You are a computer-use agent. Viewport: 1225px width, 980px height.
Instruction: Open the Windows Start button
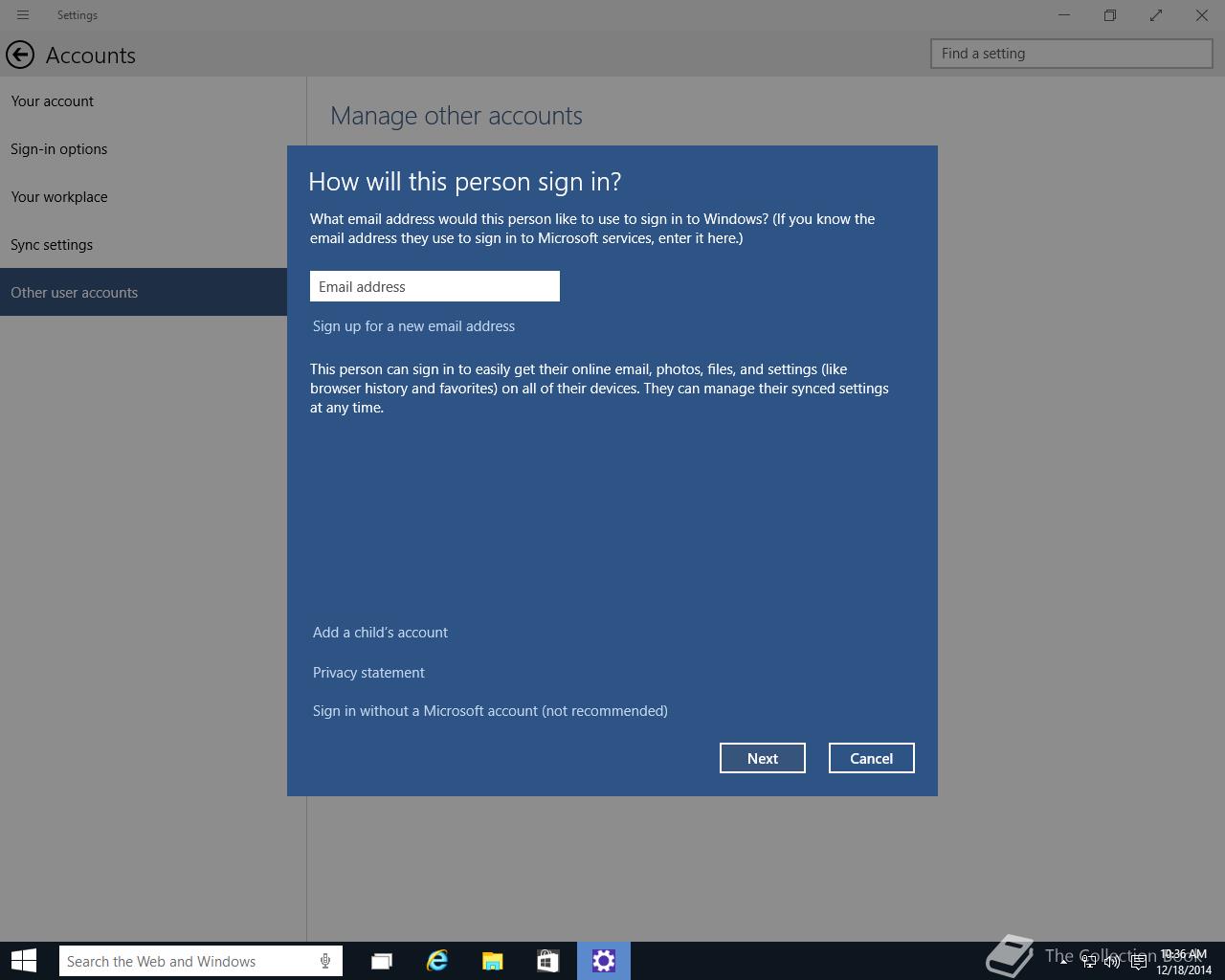point(24,961)
